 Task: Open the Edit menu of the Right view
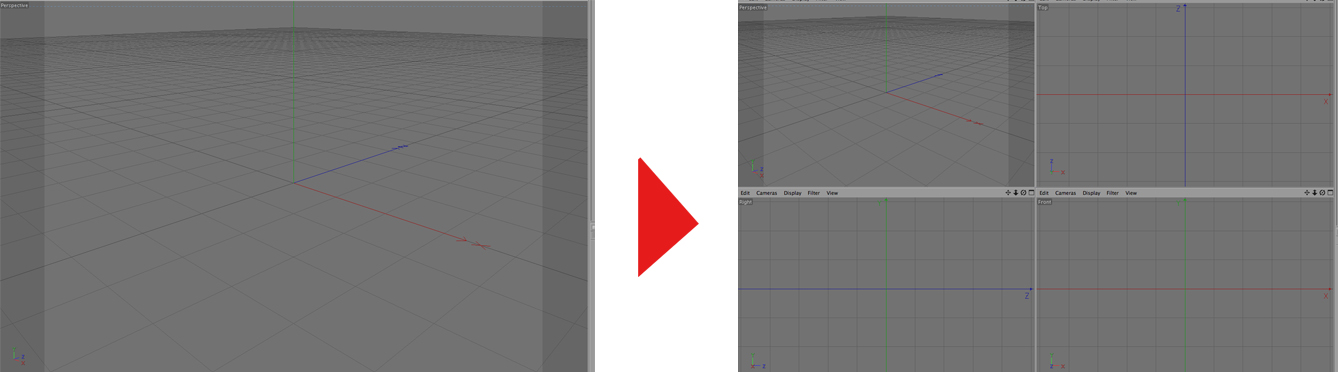[745, 193]
